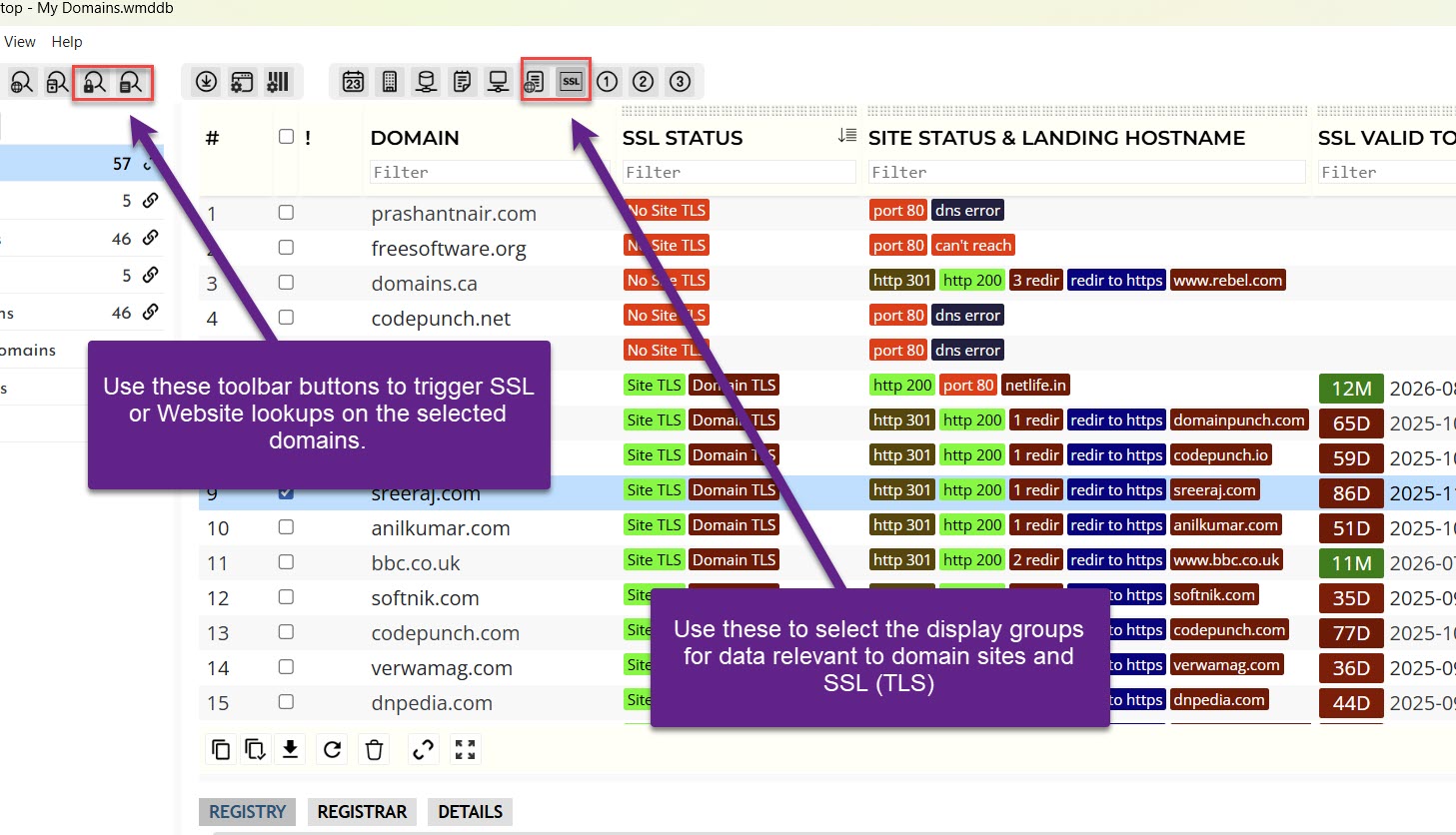Viewport: 1456px width, 835px height.
Task: Click the www.rebel.com landing hostname tag
Action: 1227,281
